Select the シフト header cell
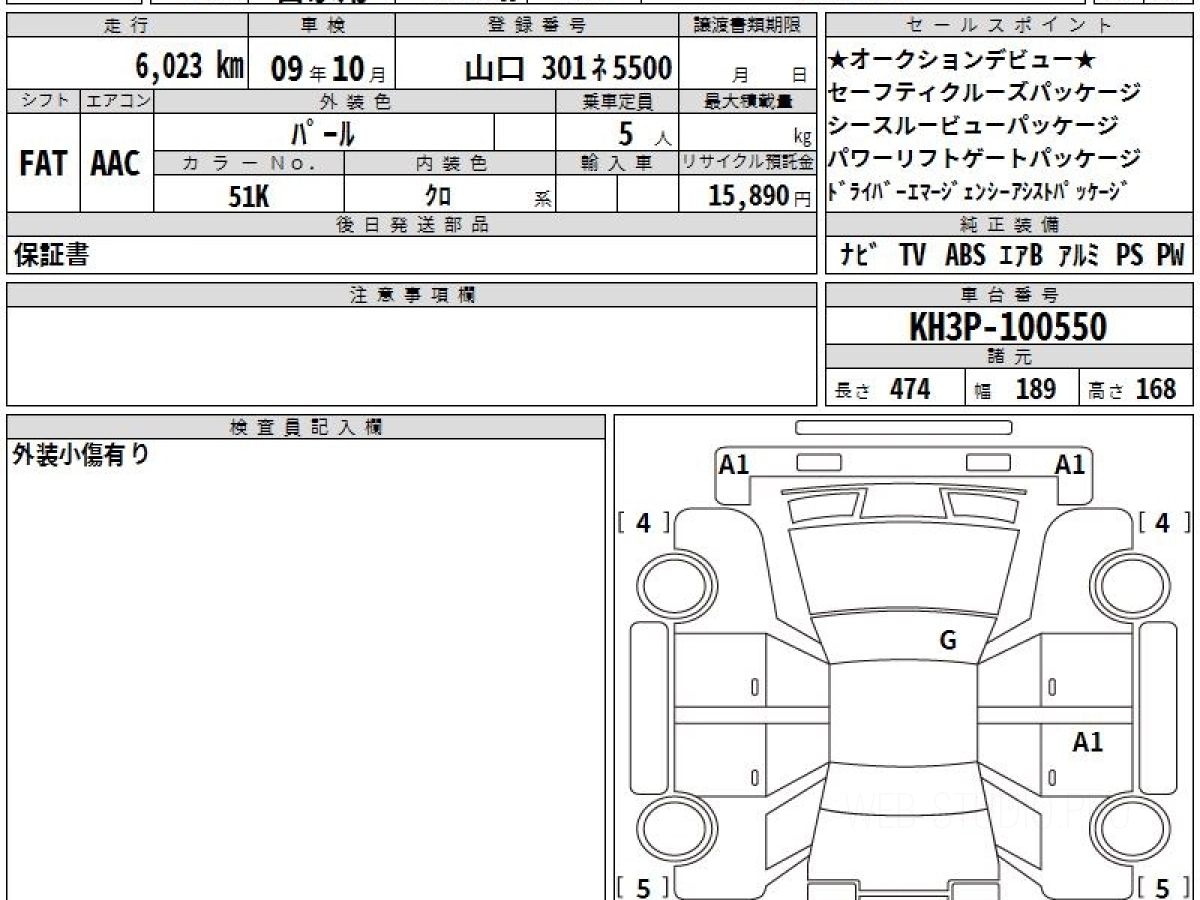The height and width of the screenshot is (900, 1200). (x=43, y=101)
